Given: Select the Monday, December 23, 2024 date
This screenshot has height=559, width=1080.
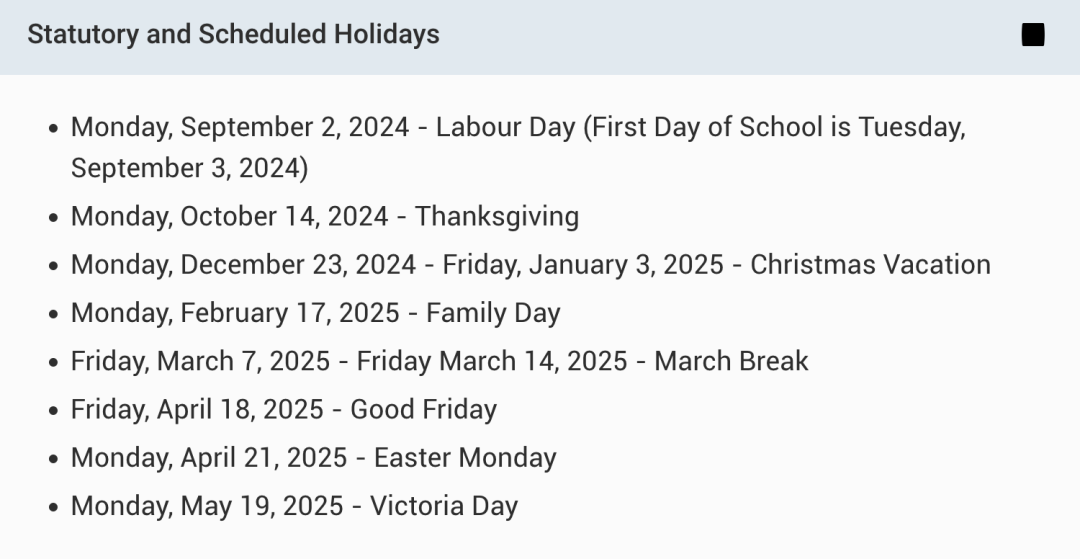Looking at the screenshot, I should pos(243,264).
